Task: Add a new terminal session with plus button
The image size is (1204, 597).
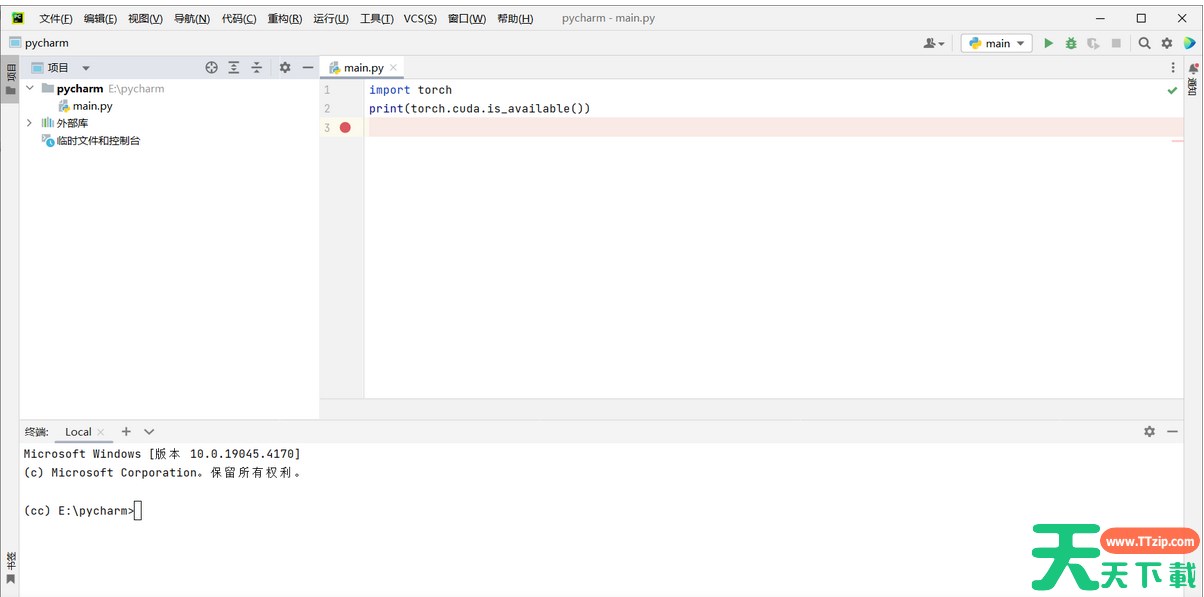Action: coord(126,431)
